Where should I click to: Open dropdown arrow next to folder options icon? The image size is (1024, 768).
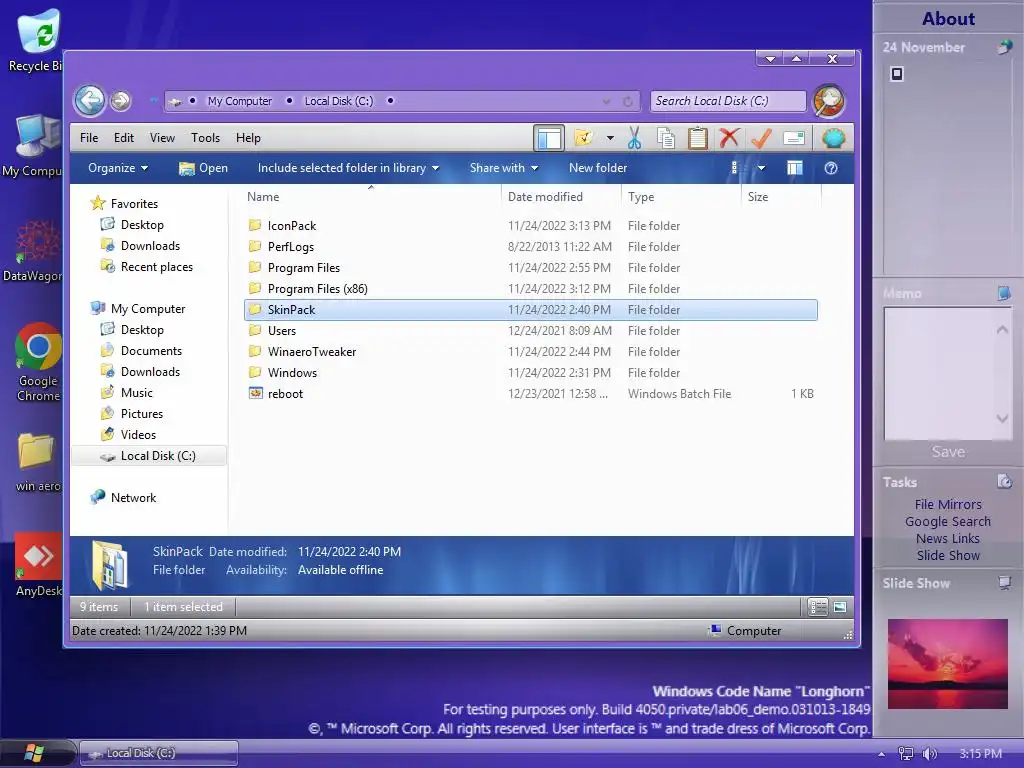click(x=610, y=138)
